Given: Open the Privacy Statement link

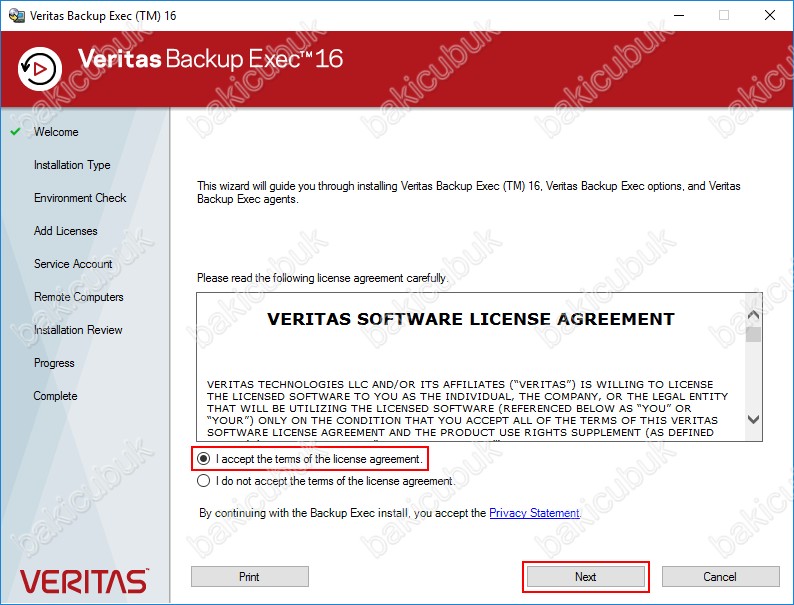Looking at the screenshot, I should pyautogui.click(x=534, y=513).
